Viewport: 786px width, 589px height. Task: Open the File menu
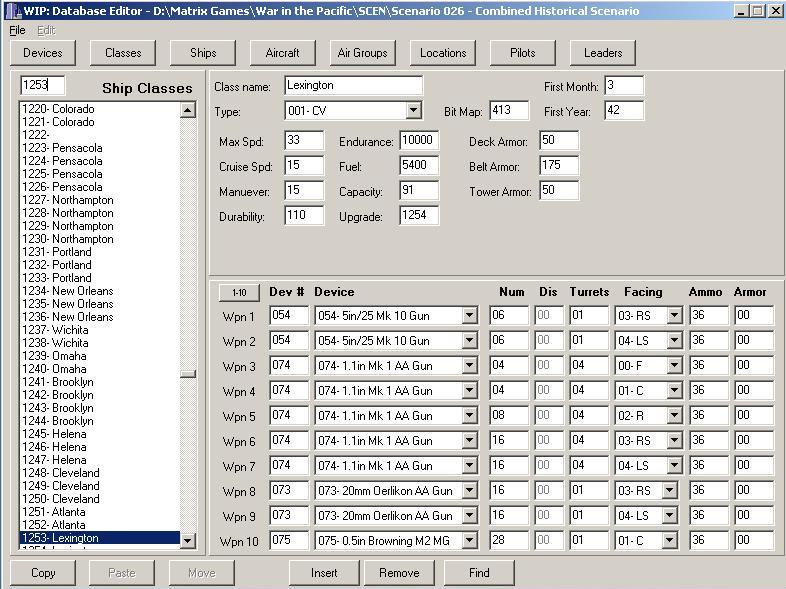click(x=17, y=30)
